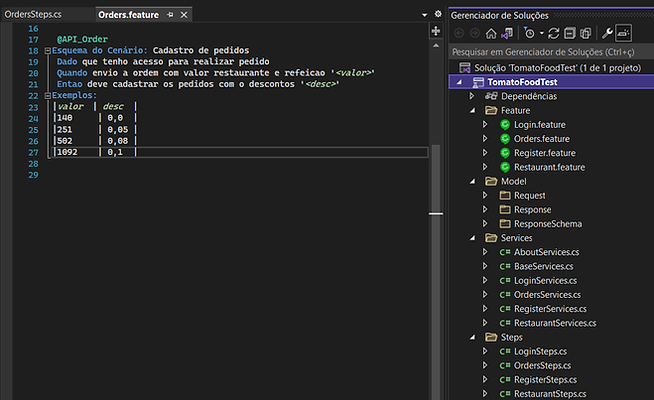Select the ResponseSchema folder

[x=548, y=224]
